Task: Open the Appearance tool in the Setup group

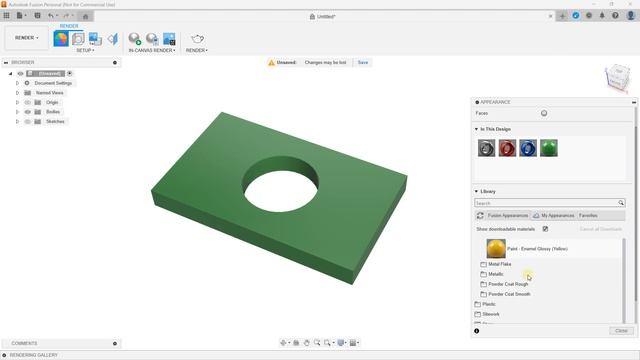Action: click(x=61, y=39)
